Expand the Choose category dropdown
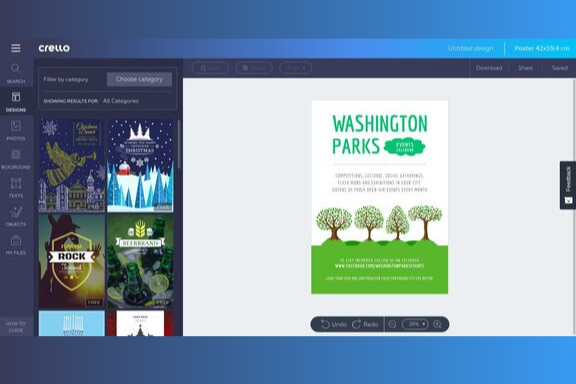This screenshot has width=576, height=384. coord(139,79)
